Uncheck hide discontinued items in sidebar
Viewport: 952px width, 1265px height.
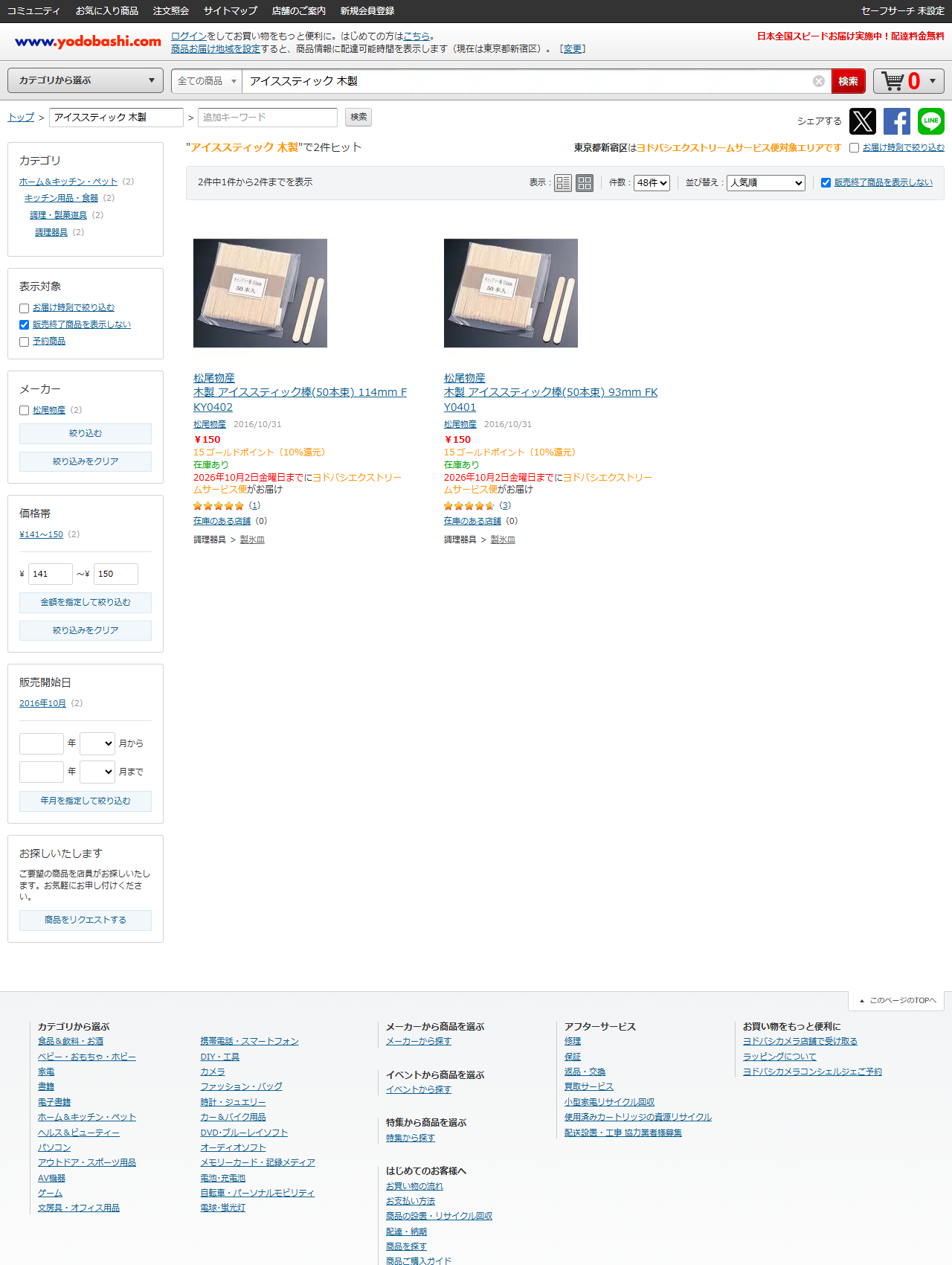(x=25, y=325)
